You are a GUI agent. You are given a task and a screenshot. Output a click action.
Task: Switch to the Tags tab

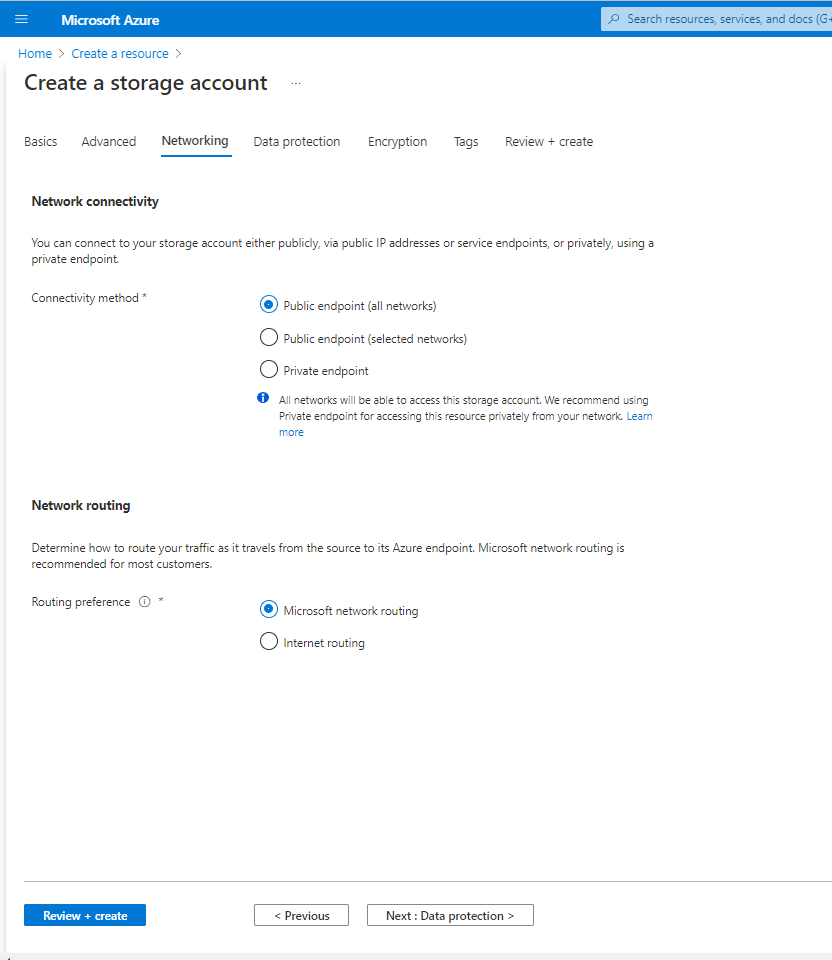pos(466,142)
